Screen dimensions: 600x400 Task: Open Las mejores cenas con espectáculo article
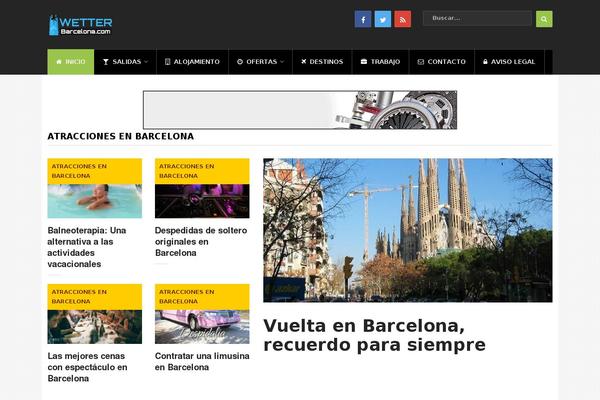coord(87,367)
